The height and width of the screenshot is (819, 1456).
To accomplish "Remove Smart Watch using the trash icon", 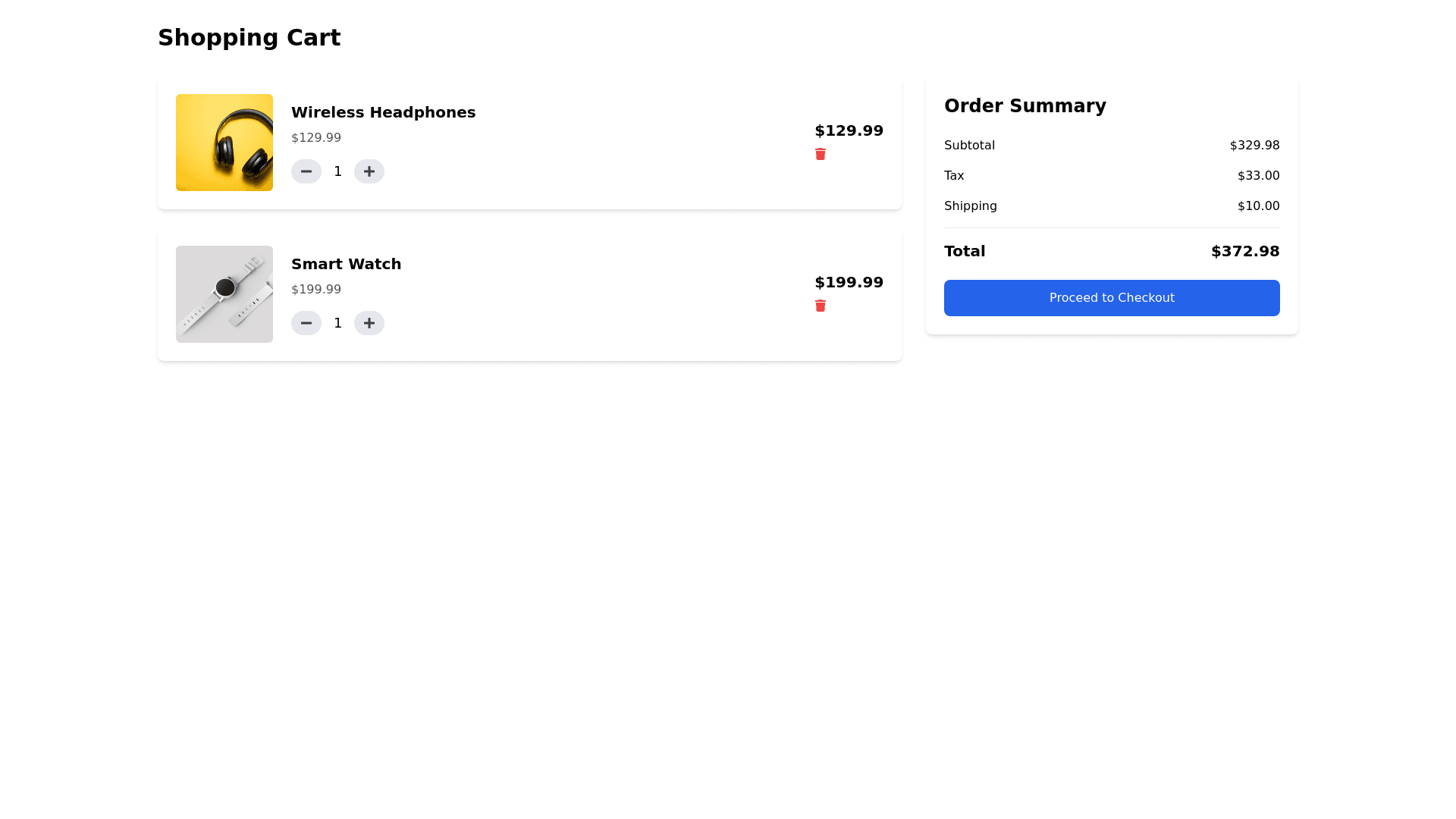I will click(x=821, y=306).
